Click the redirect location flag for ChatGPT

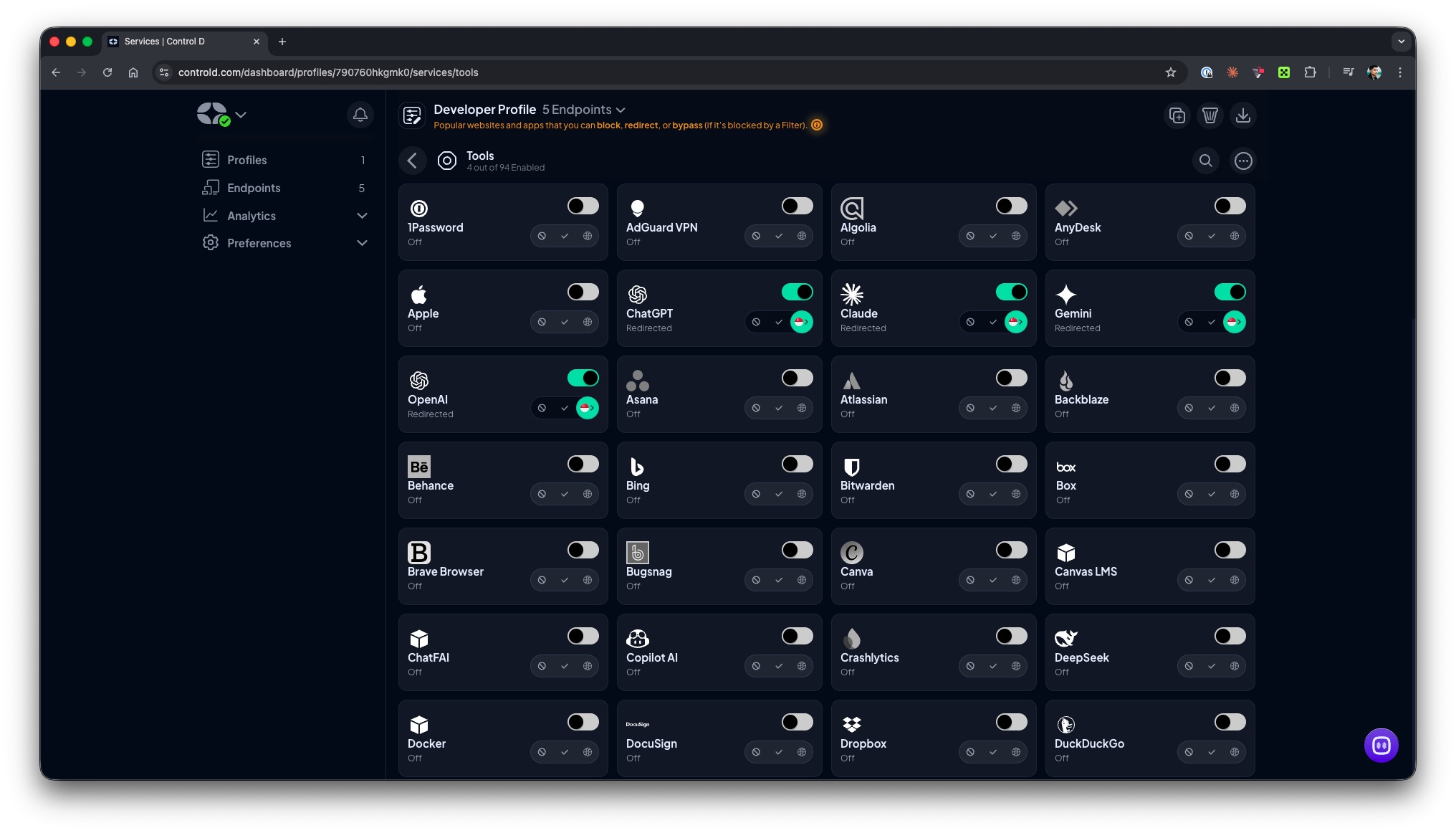(802, 322)
